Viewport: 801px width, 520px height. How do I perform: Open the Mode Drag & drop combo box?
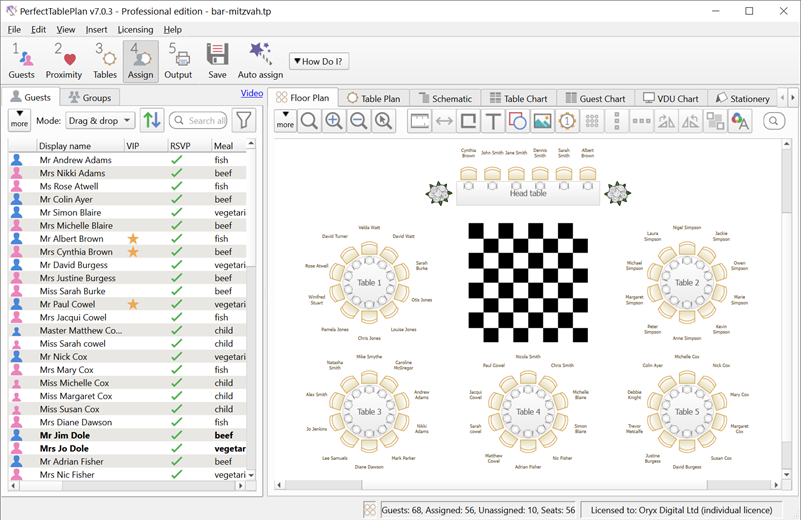point(100,121)
